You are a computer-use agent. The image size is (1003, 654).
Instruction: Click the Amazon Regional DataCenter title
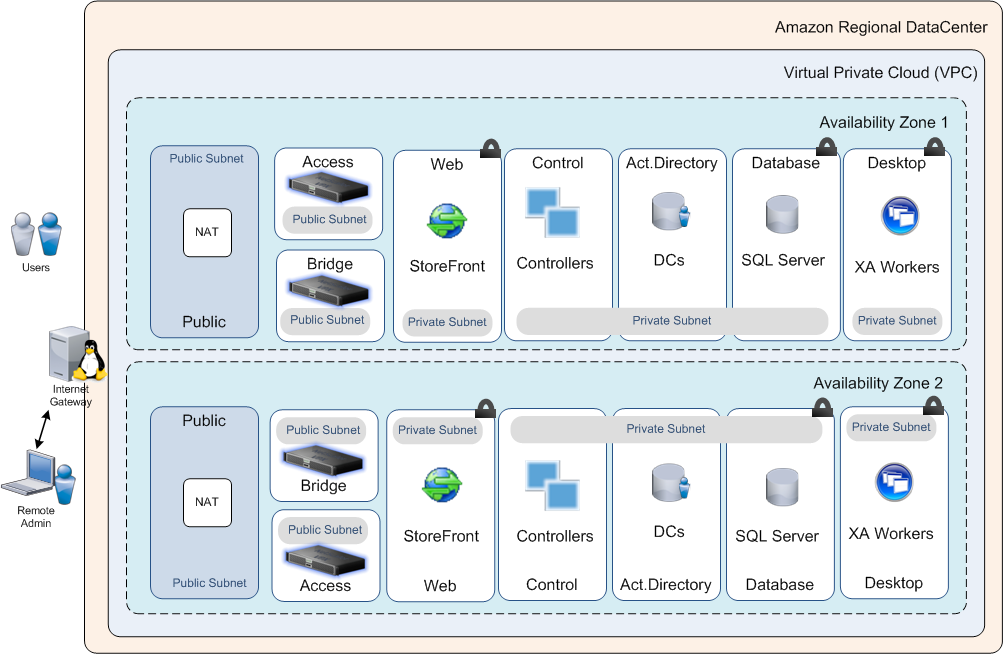pos(880,27)
